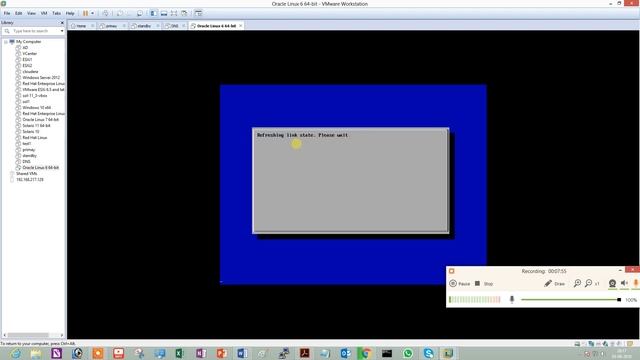Viewport: 640px width, 360px height.
Task: Select cloudera in the library
Action: click(x=30, y=71)
